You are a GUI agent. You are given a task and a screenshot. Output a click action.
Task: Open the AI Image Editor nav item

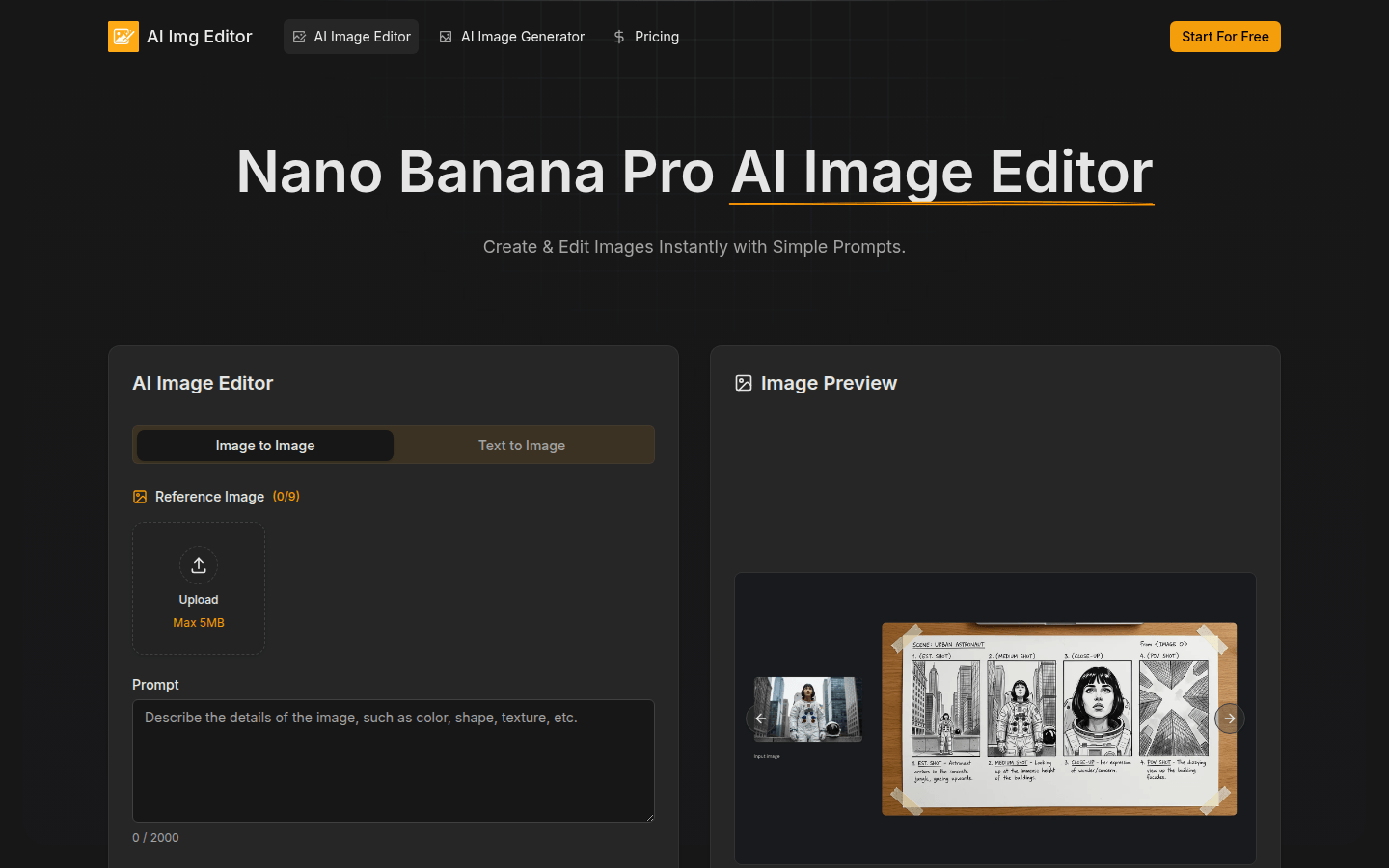[351, 37]
